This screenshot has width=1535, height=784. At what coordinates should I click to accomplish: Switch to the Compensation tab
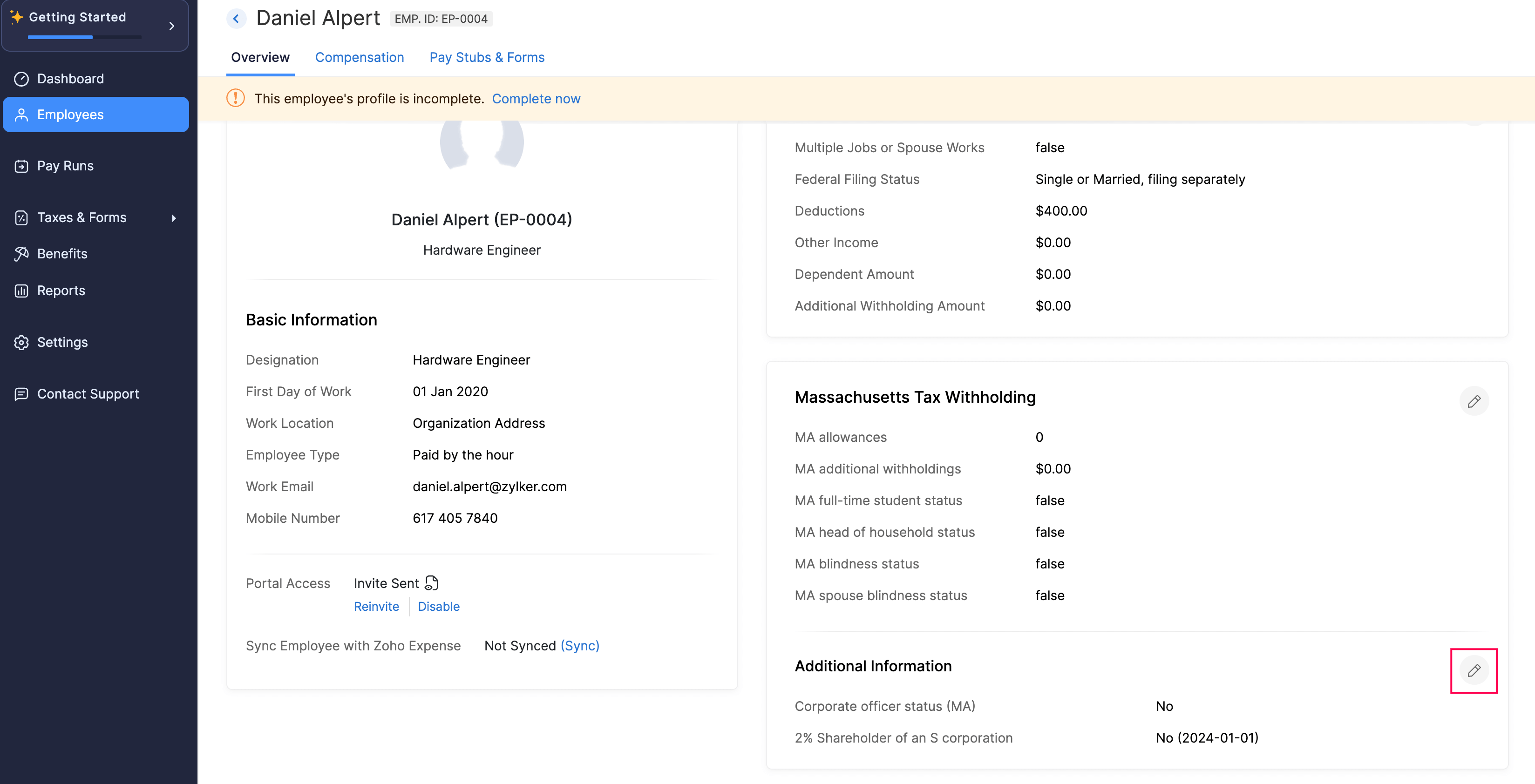tap(360, 57)
